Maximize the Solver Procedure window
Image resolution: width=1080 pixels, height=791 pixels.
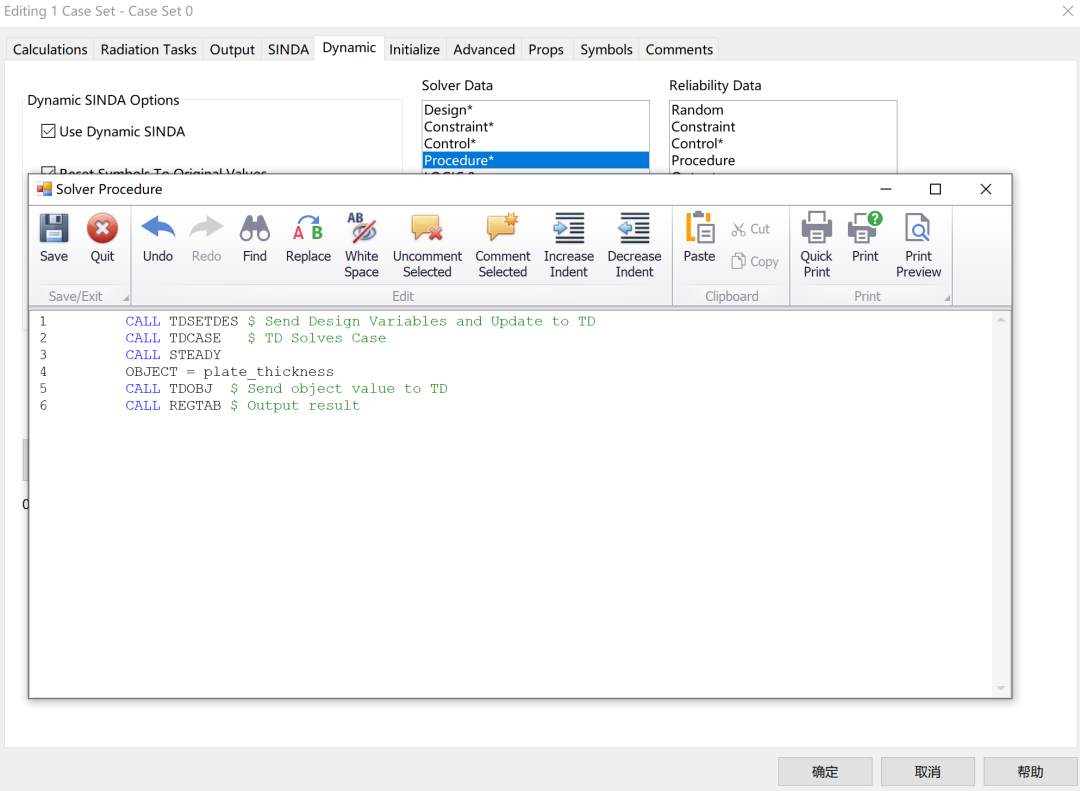pos(935,189)
